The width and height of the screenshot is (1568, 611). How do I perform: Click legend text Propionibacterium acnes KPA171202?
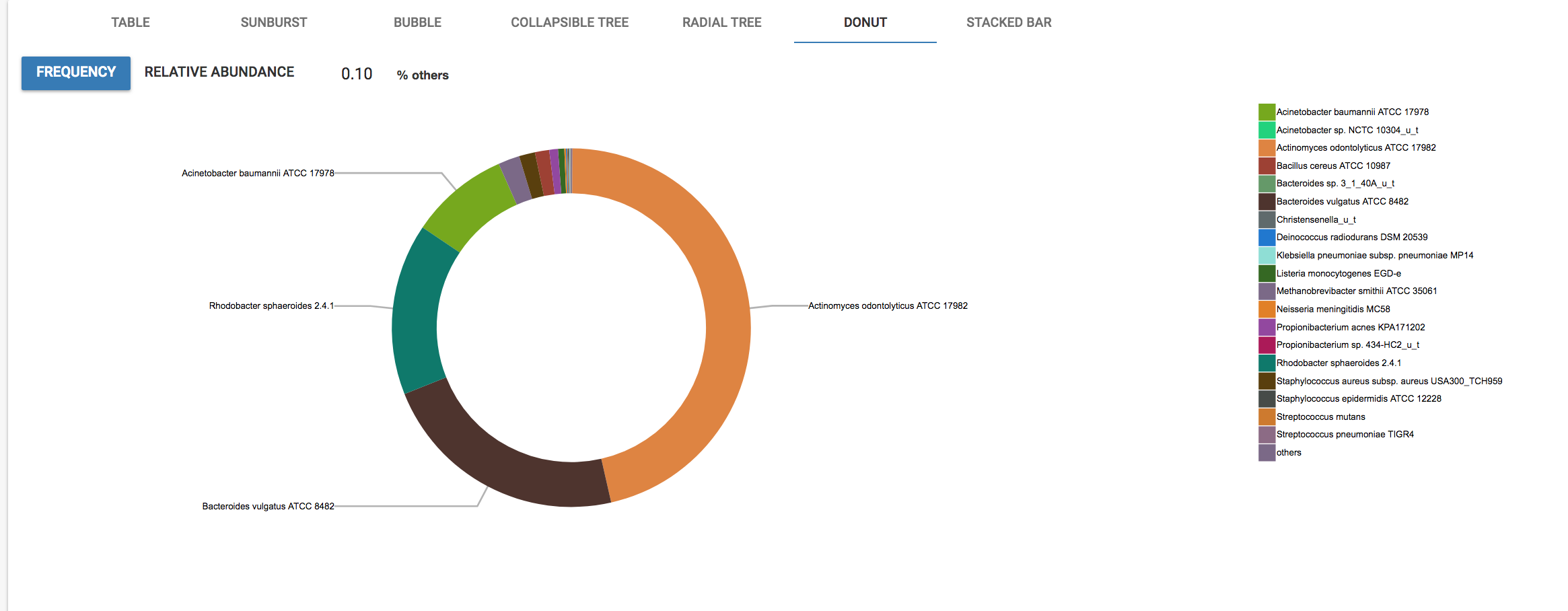click(1351, 327)
